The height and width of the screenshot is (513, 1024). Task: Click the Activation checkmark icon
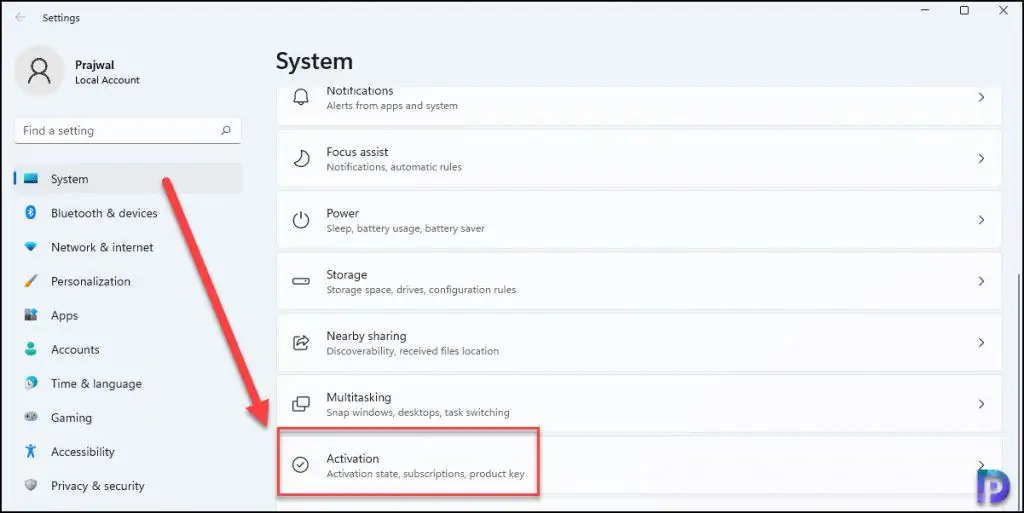(x=301, y=465)
